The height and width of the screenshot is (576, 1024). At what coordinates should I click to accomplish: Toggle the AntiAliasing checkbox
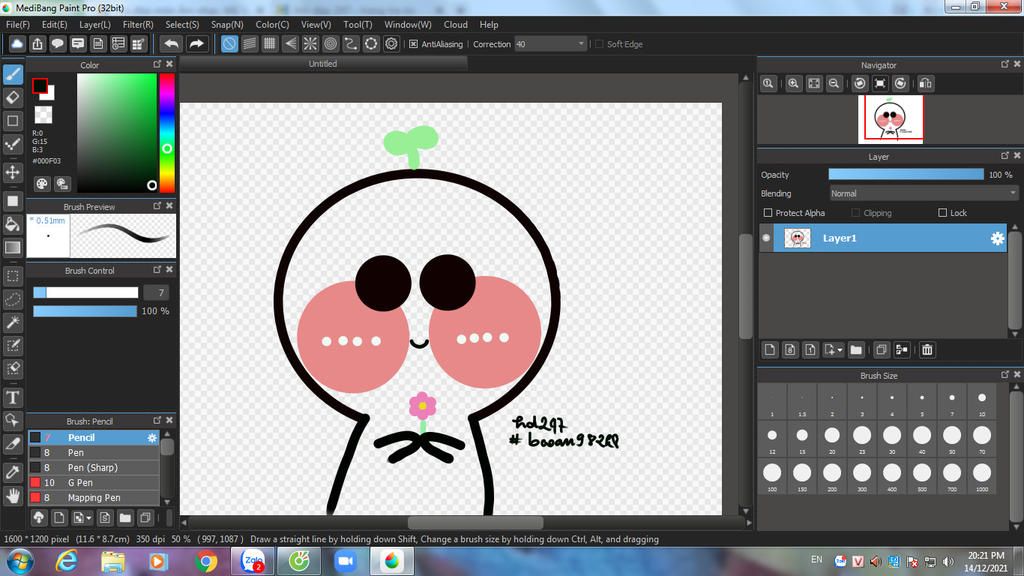pos(413,44)
